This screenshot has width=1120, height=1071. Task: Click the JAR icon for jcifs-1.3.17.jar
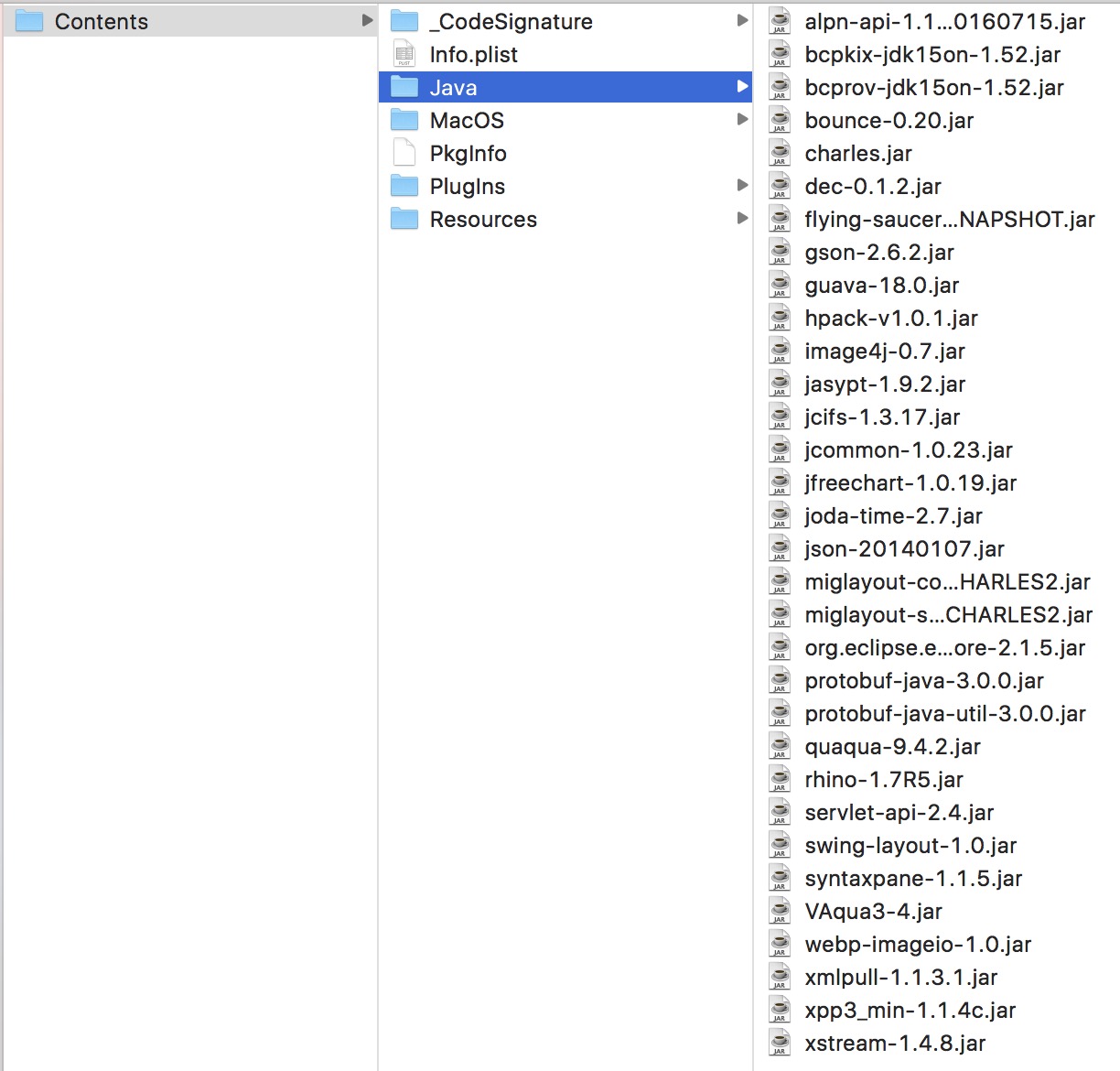click(x=780, y=416)
